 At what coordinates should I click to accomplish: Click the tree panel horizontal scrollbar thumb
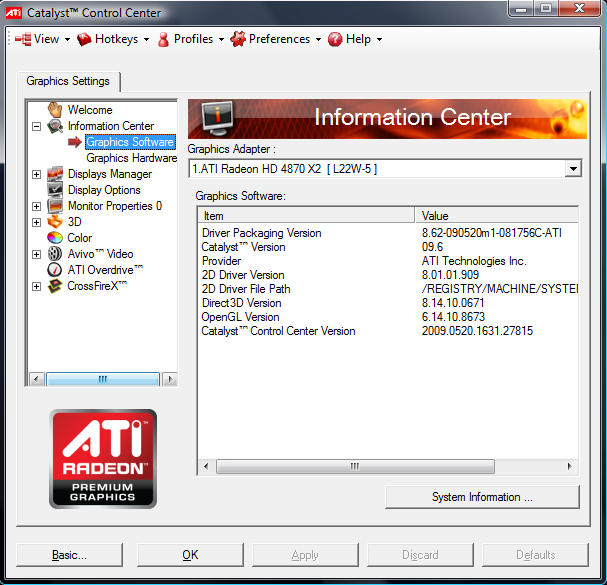click(103, 379)
